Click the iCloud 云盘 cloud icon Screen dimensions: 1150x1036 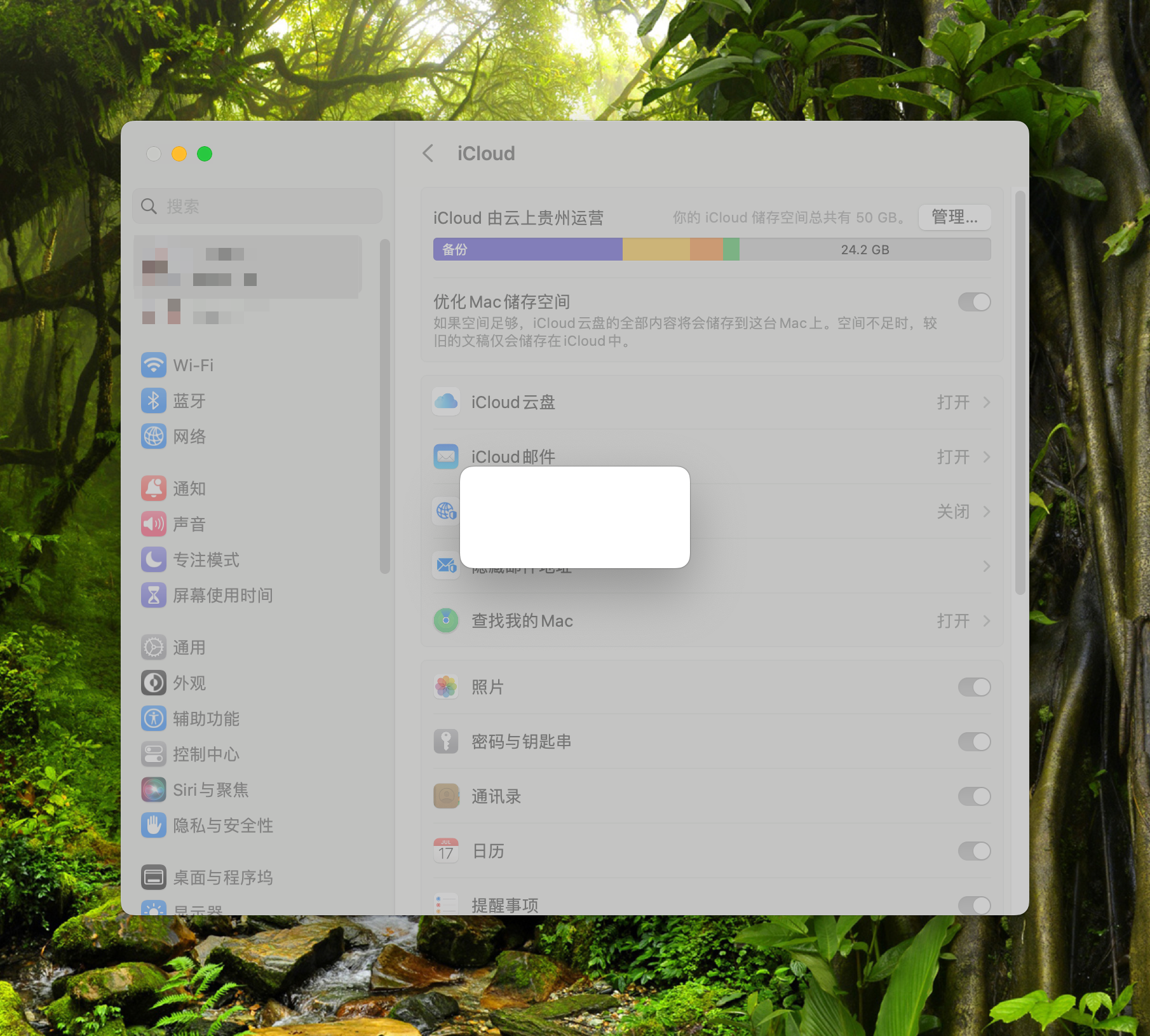pos(446,402)
